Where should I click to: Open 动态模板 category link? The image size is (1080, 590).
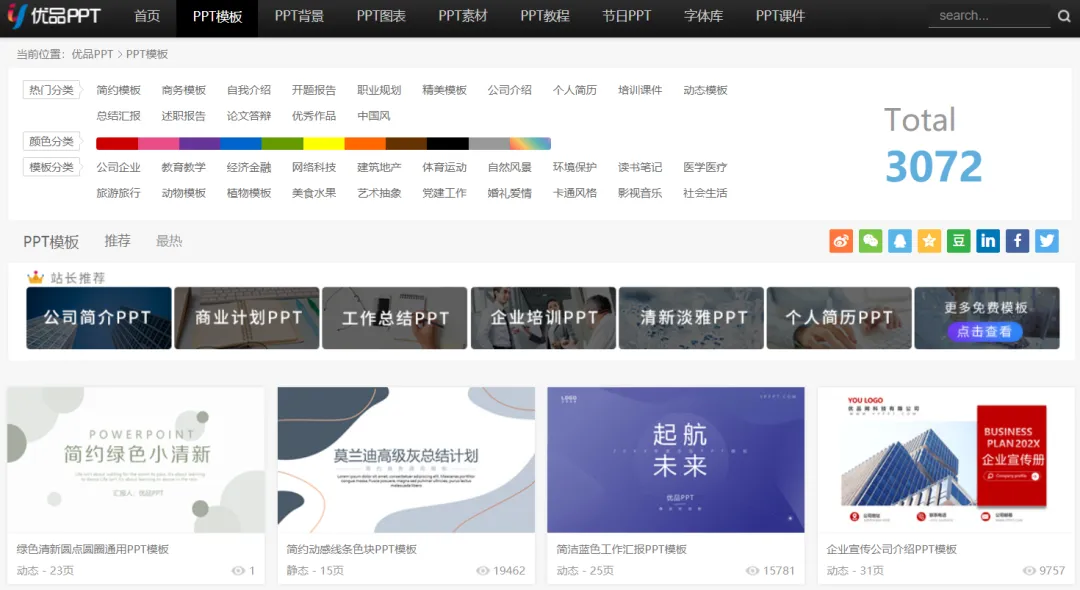tap(705, 90)
